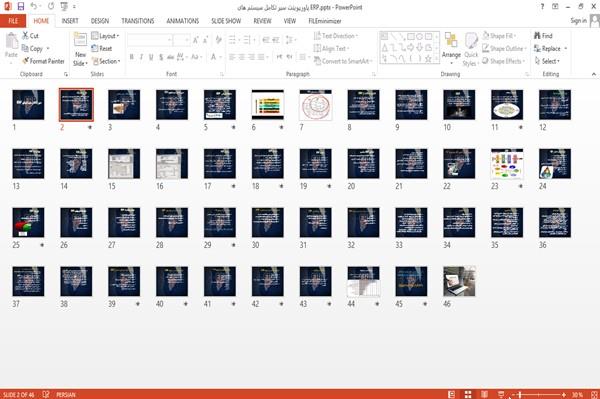This screenshot has height=399, width=600.
Task: Open the font size combo box
Action: 181,40
